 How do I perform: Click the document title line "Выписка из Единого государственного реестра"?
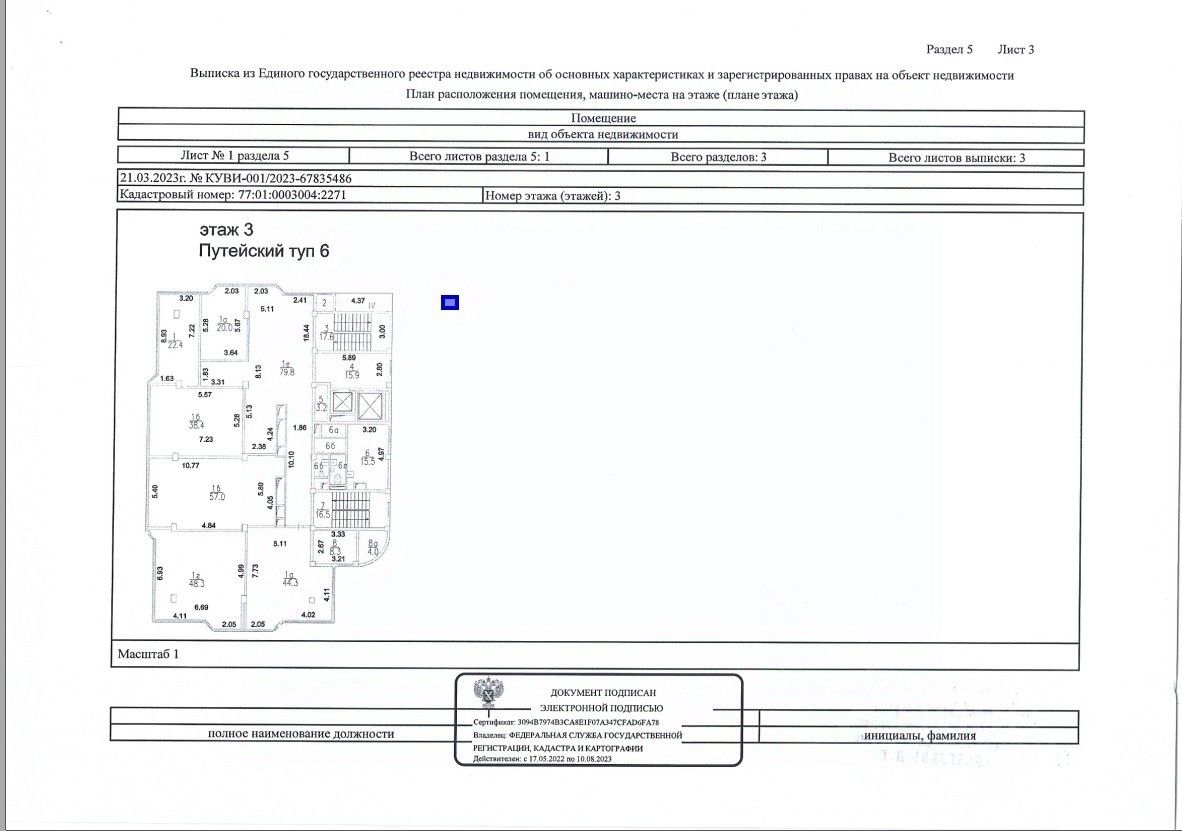pyautogui.click(x=602, y=75)
